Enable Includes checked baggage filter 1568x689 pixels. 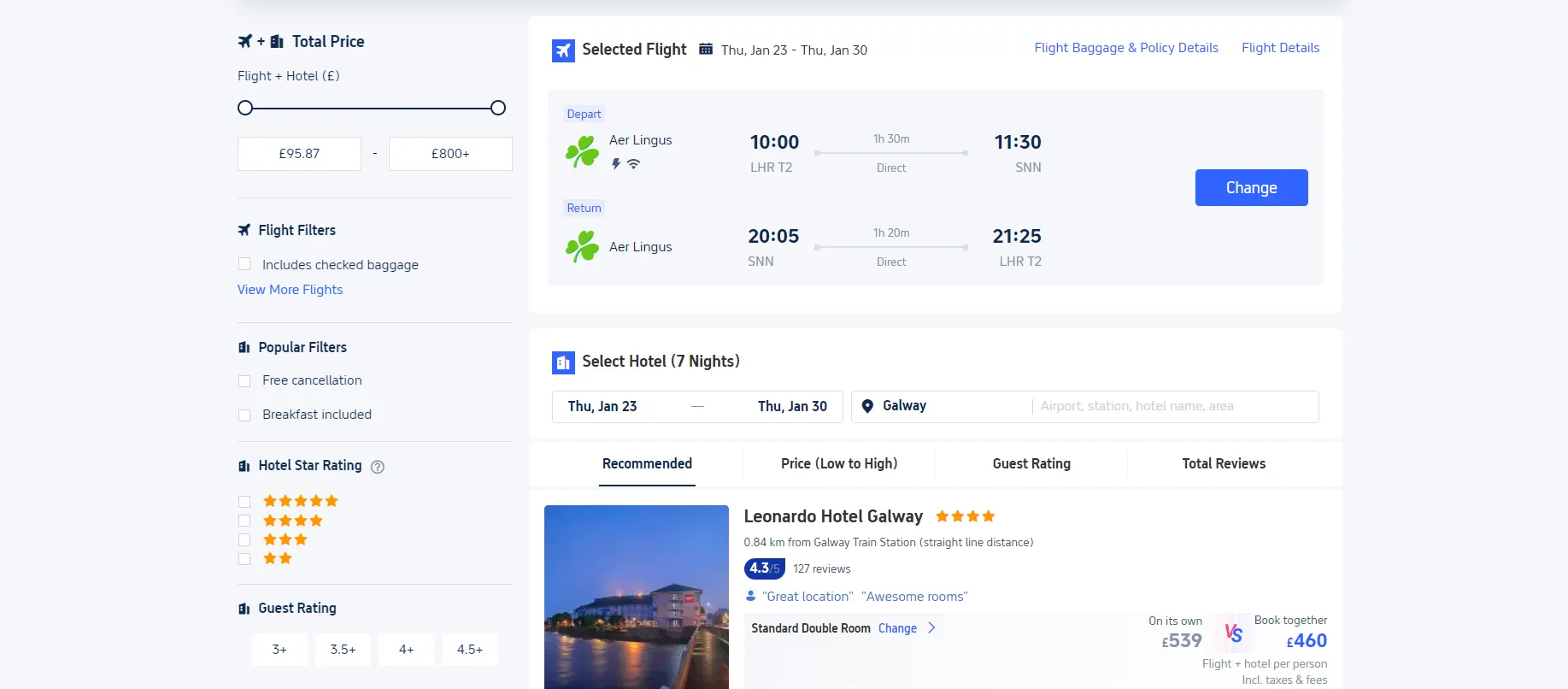pos(244,264)
